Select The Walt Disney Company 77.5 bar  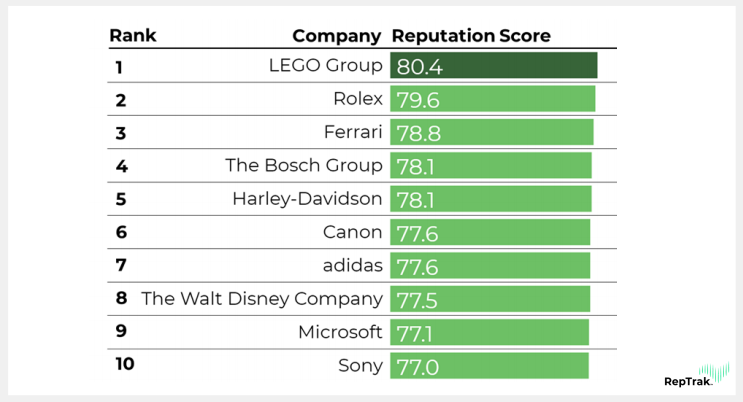pos(489,298)
